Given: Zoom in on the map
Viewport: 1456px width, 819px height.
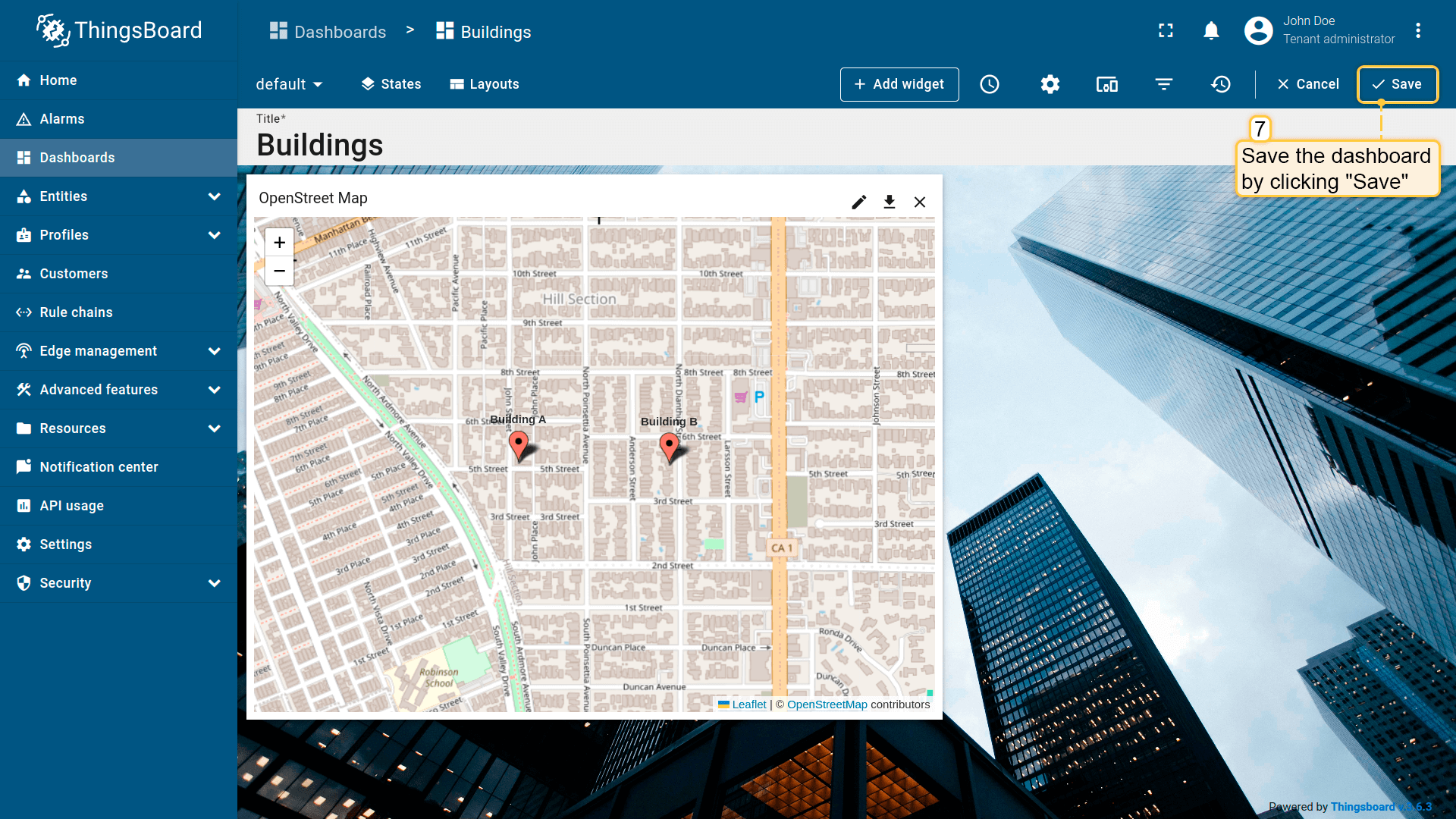Looking at the screenshot, I should click(279, 243).
